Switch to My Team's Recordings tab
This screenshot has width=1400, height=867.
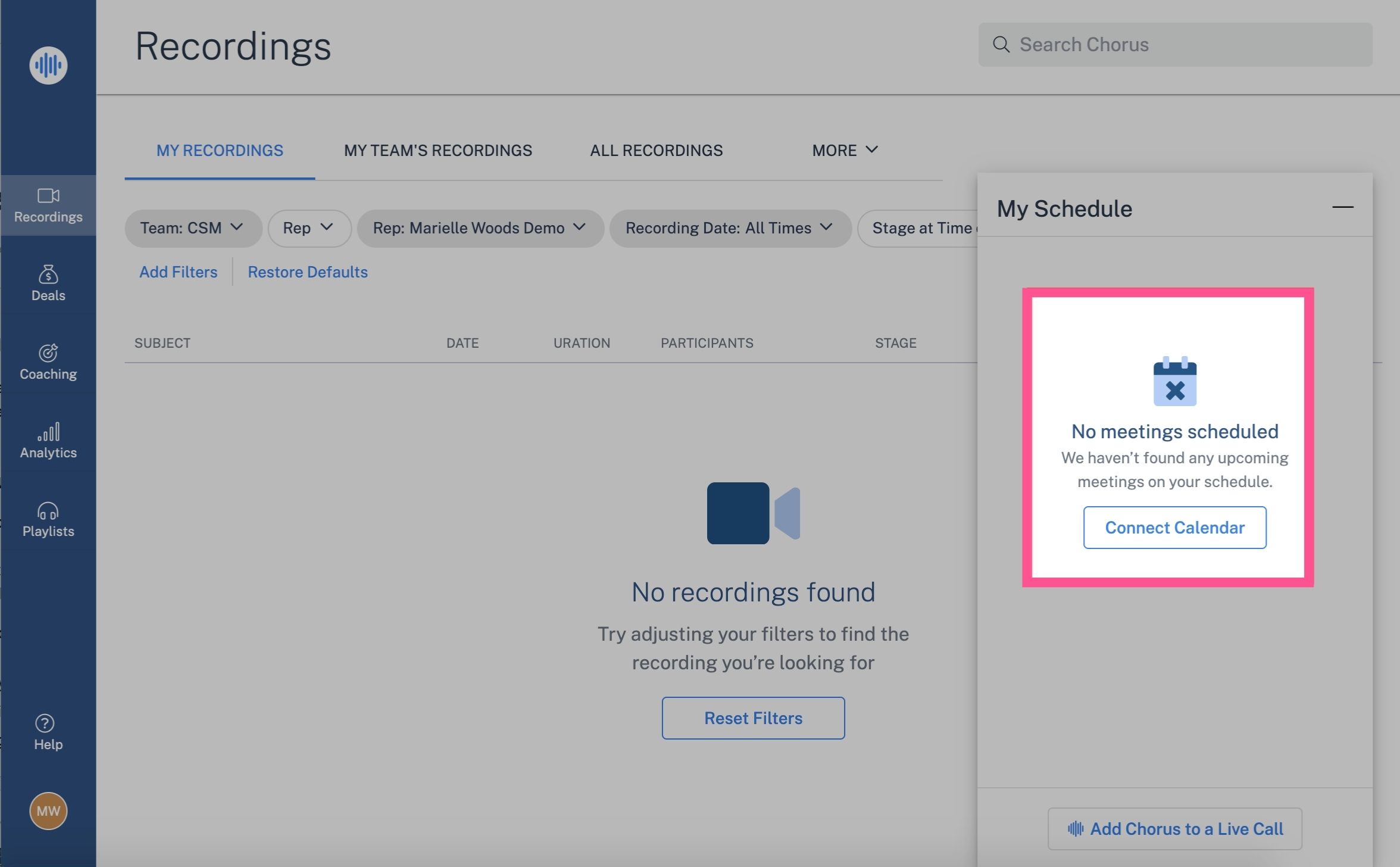(x=437, y=151)
